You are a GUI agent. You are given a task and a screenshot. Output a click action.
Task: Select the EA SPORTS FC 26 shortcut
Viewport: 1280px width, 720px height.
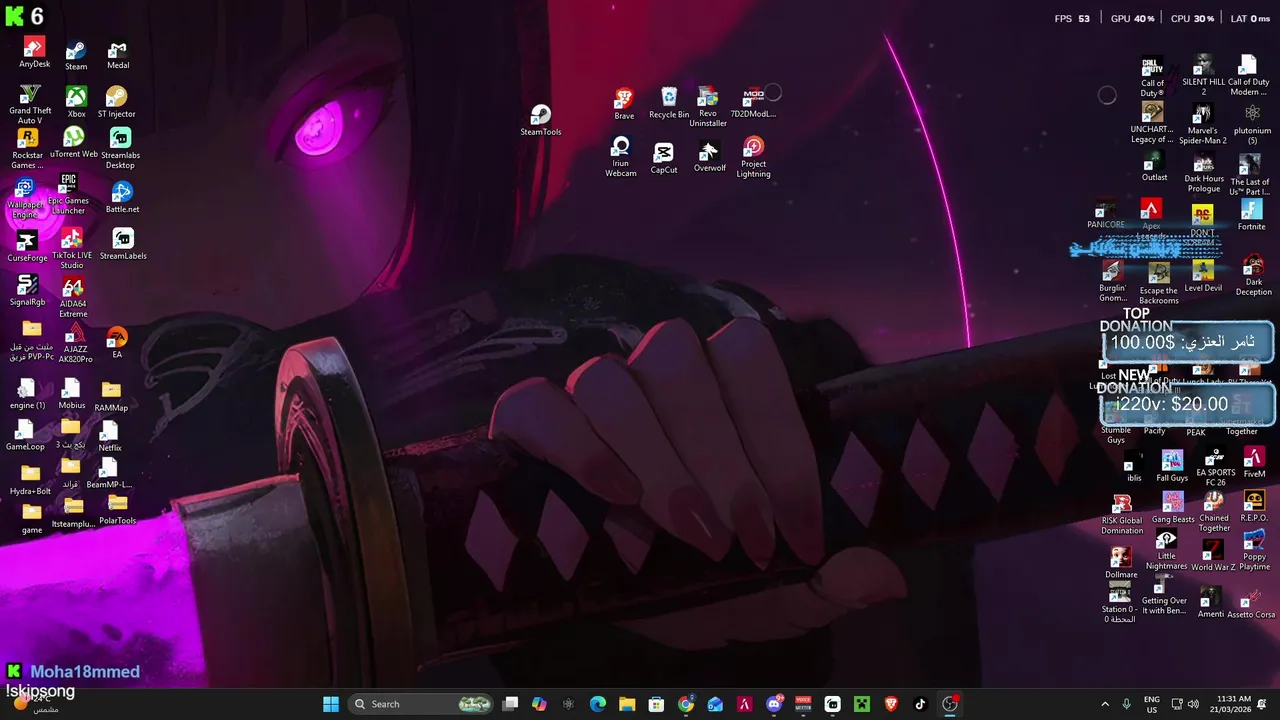(x=1215, y=468)
